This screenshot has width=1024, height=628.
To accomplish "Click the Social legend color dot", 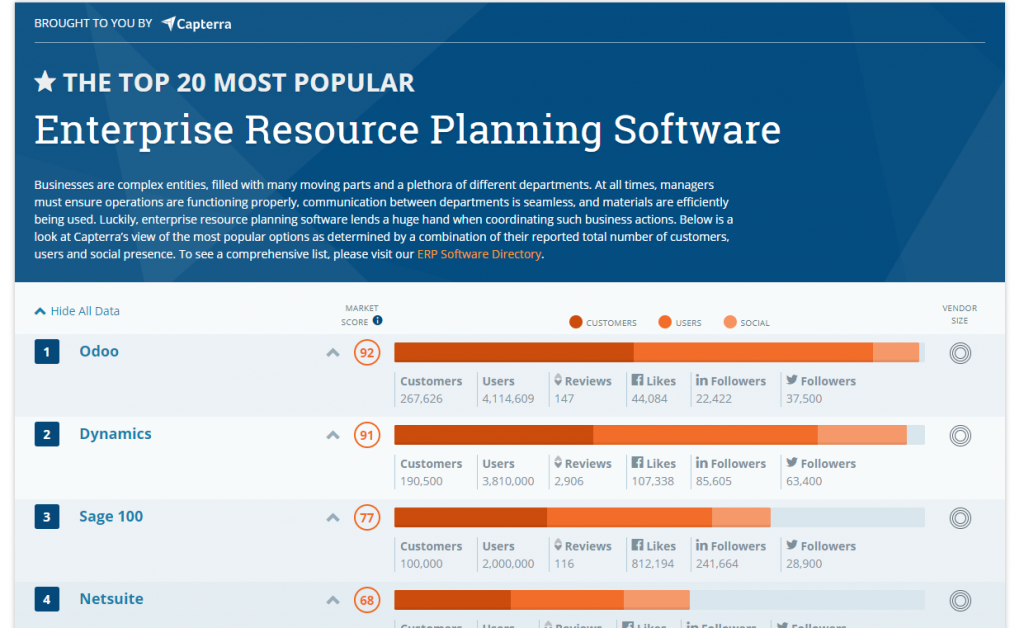I will (x=730, y=322).
